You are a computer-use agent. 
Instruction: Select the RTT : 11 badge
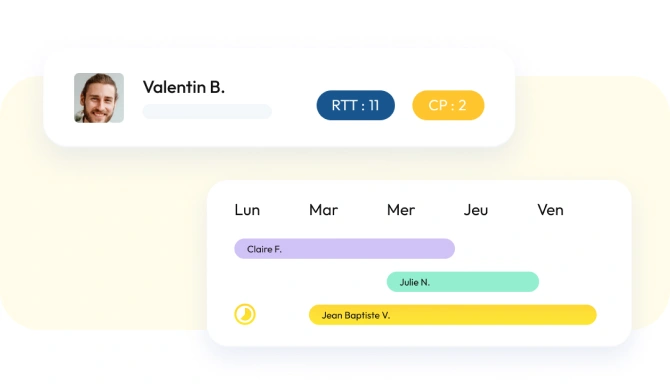click(356, 105)
